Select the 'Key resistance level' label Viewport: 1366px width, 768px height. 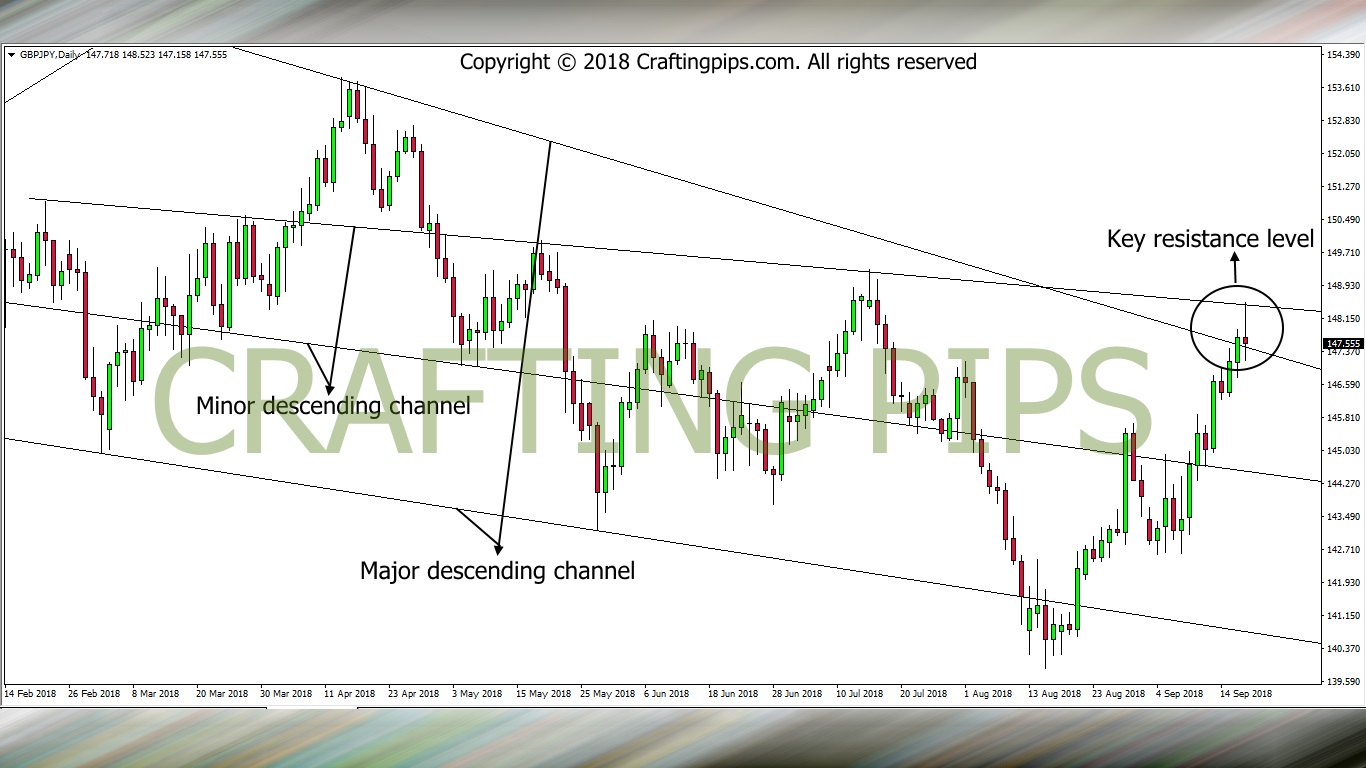point(1211,239)
